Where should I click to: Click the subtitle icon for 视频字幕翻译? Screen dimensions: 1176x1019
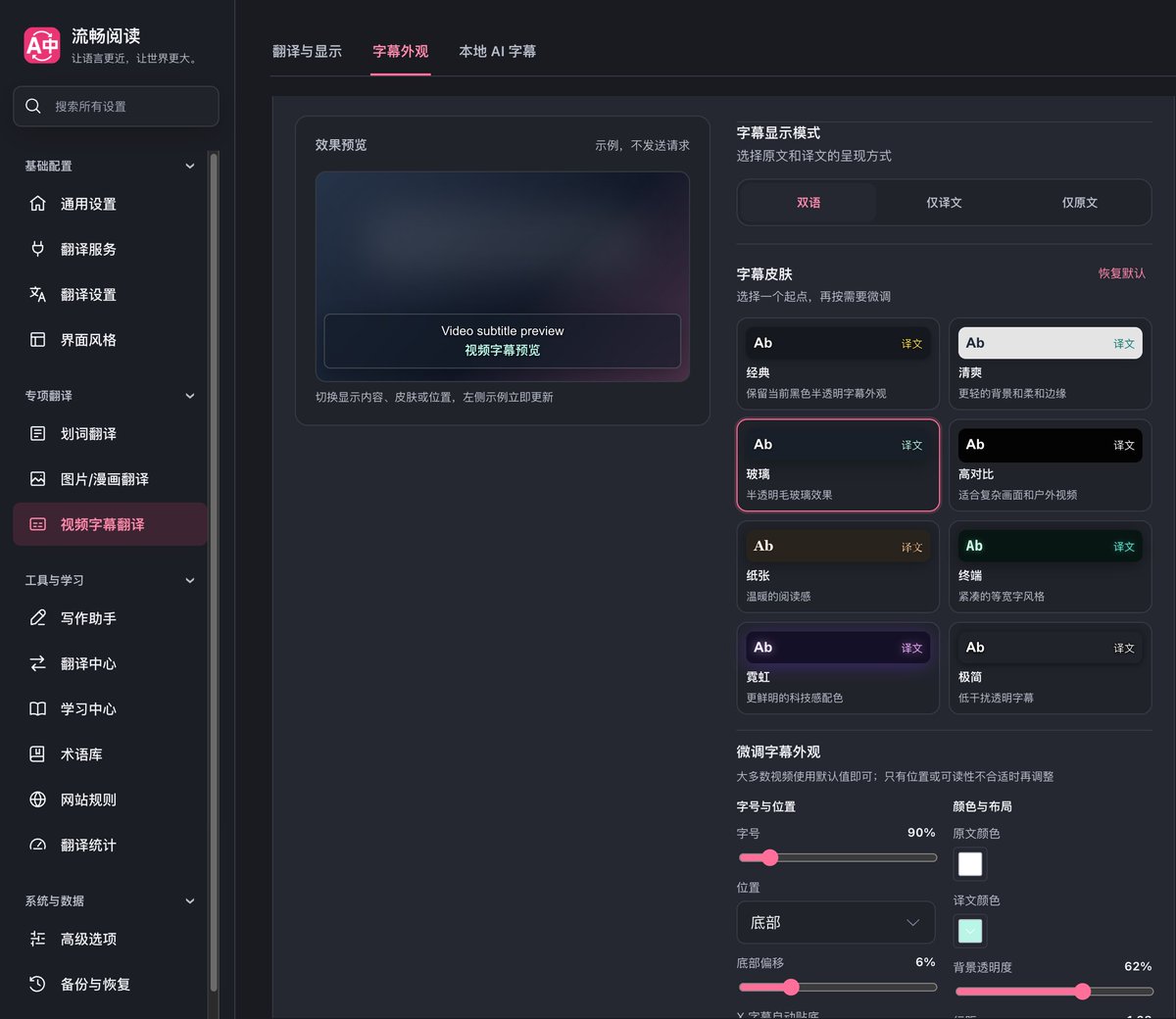coord(37,524)
